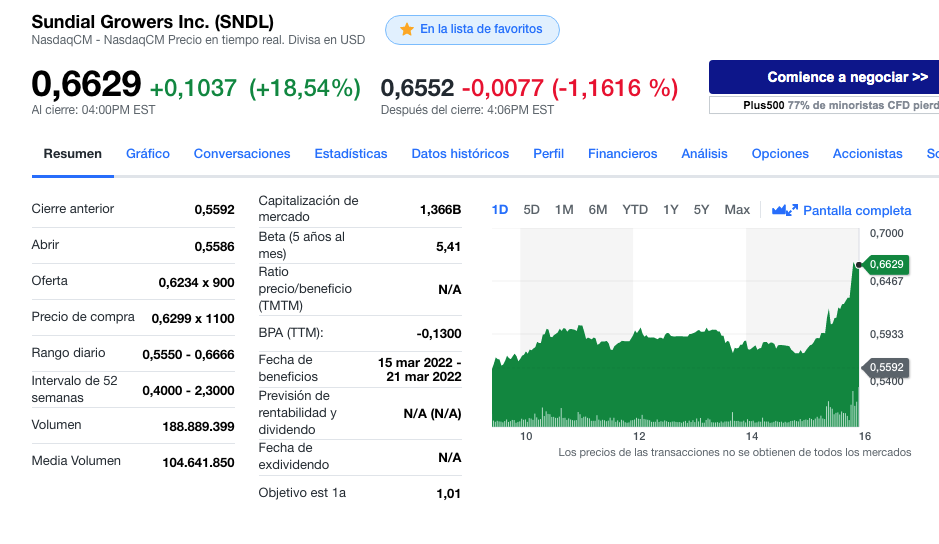939x544 pixels.
Task: Click the 0,5592 previous close chart marker
Action: pyautogui.click(x=886, y=367)
